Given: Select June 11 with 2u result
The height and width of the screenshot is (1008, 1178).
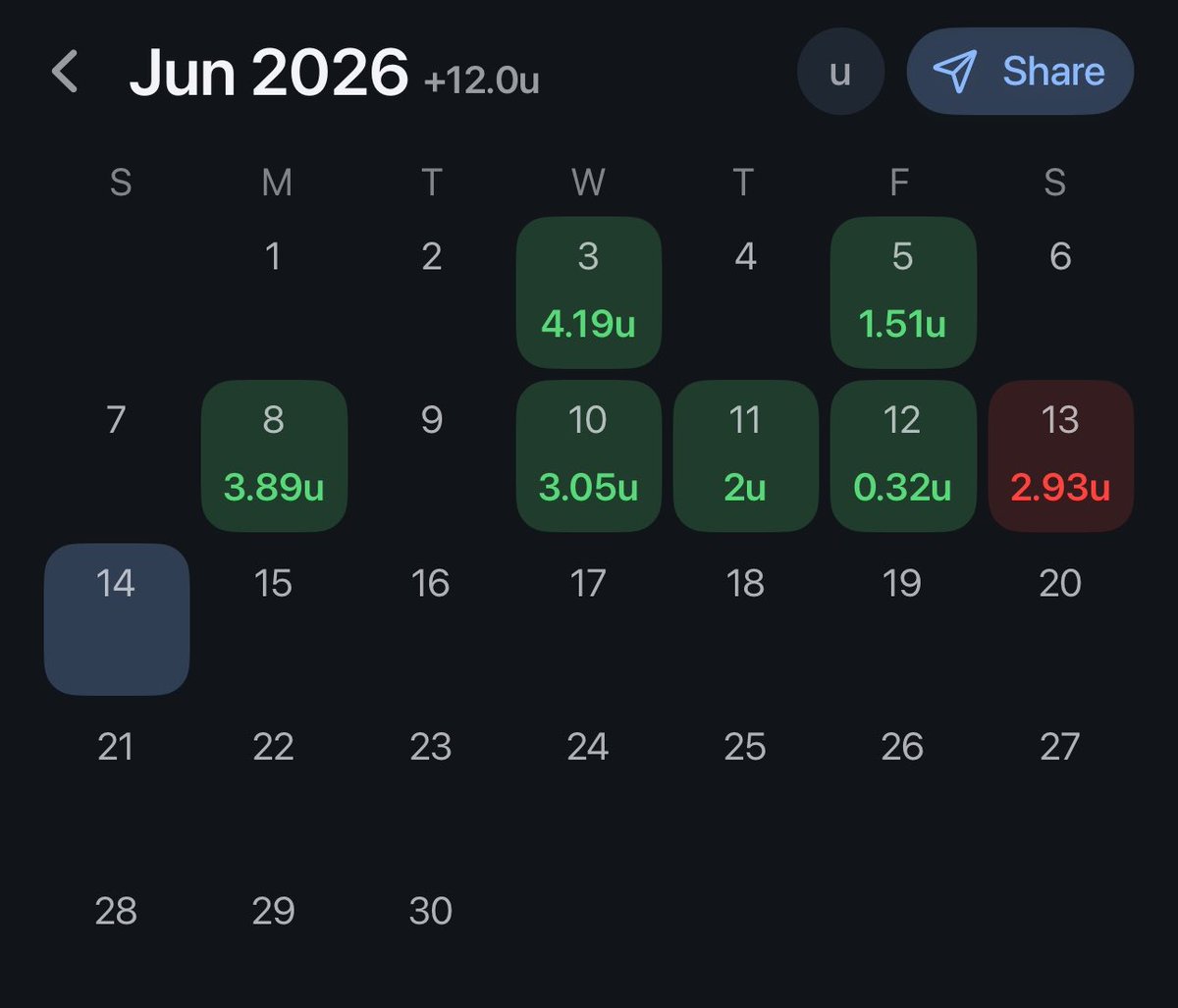Looking at the screenshot, I should tap(746, 456).
